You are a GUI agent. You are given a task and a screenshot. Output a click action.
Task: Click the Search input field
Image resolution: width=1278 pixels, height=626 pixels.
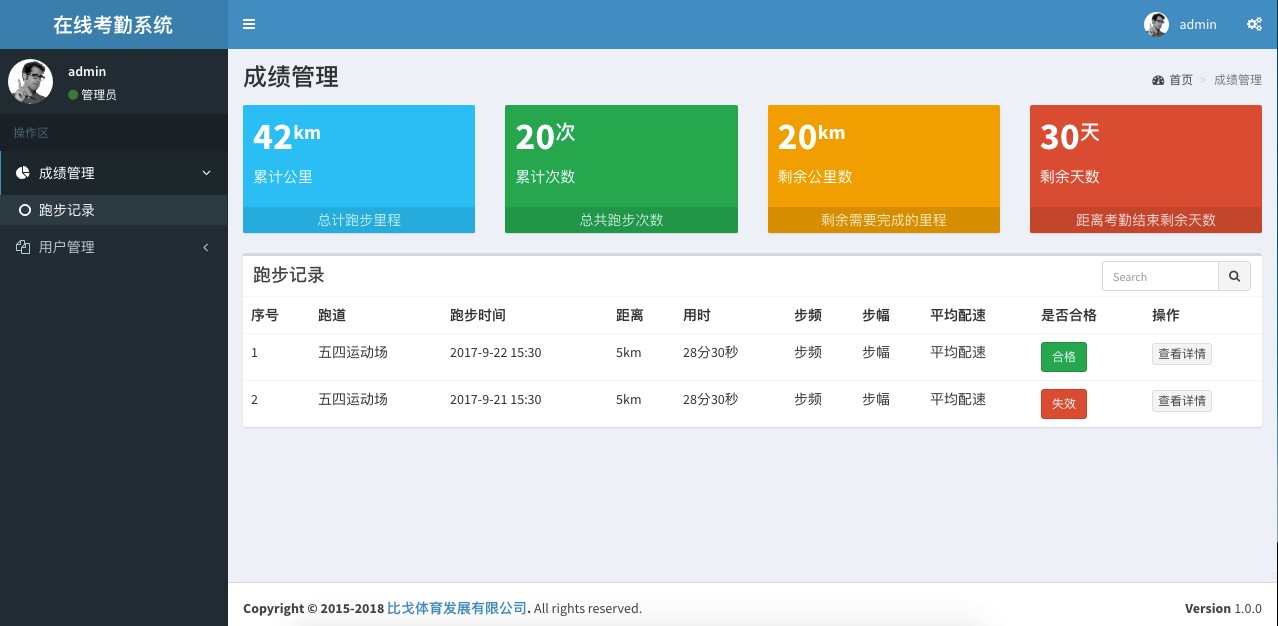(1160, 277)
